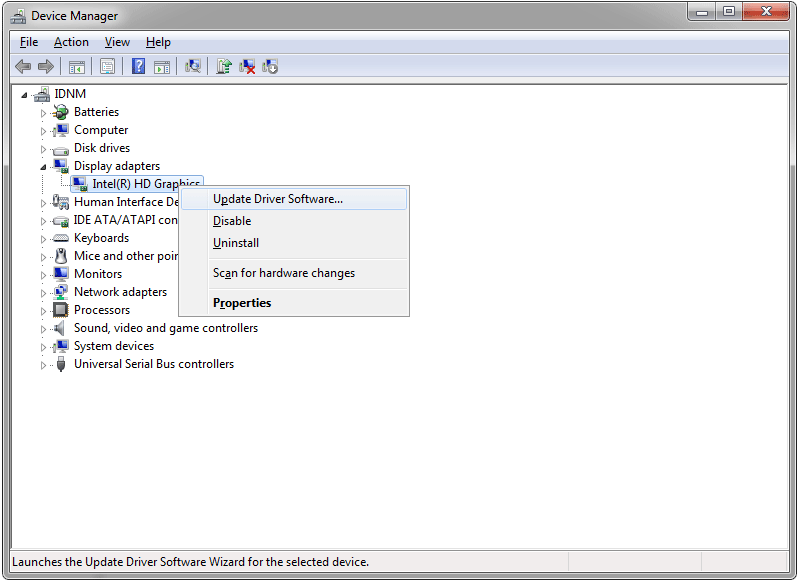This screenshot has width=798, height=580.
Task: Open the Action menu
Action: pos(71,42)
